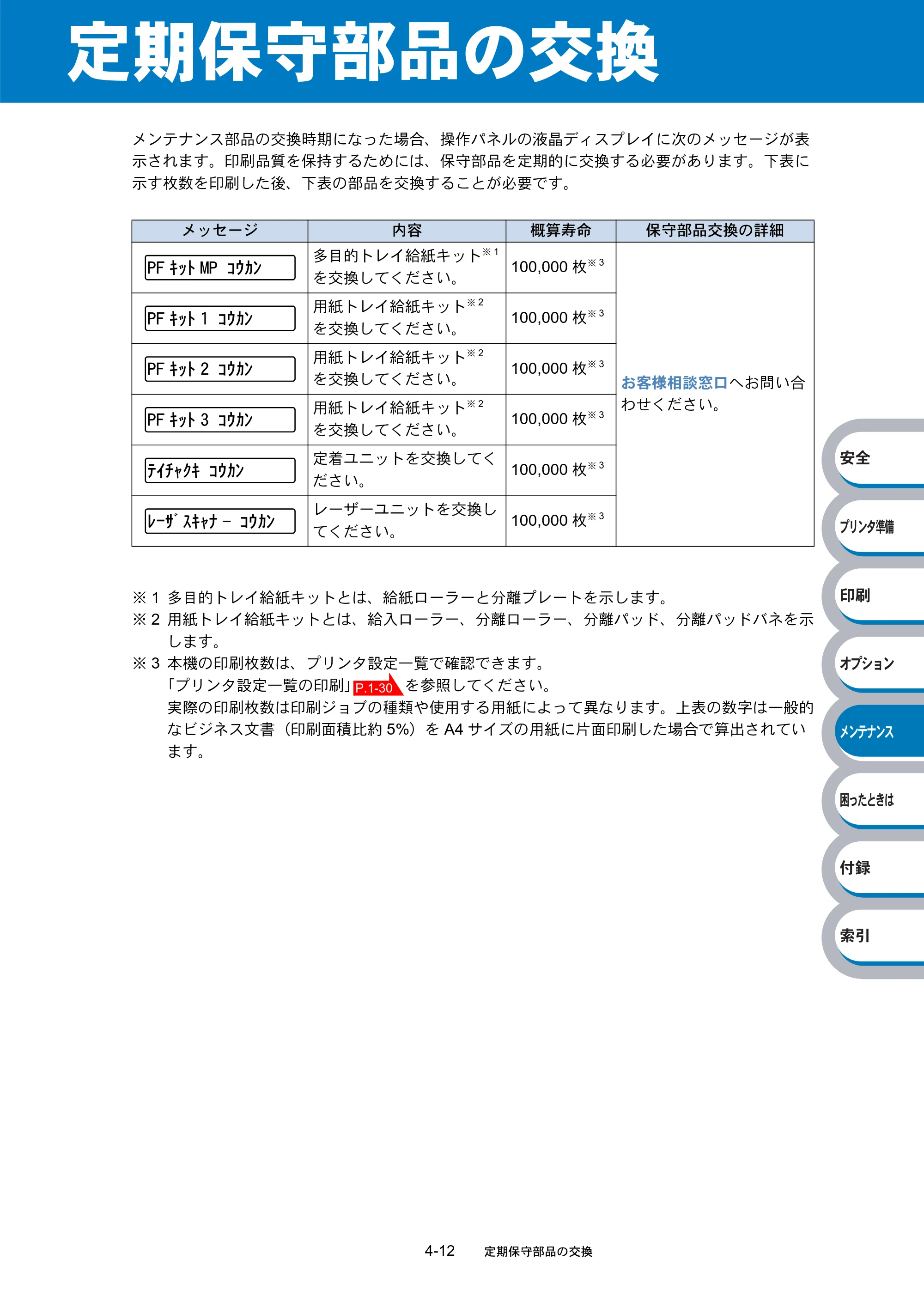The width and height of the screenshot is (924, 1308).
Task: Click the レーザ スキャナー コウカン message box
Action: click(x=220, y=521)
